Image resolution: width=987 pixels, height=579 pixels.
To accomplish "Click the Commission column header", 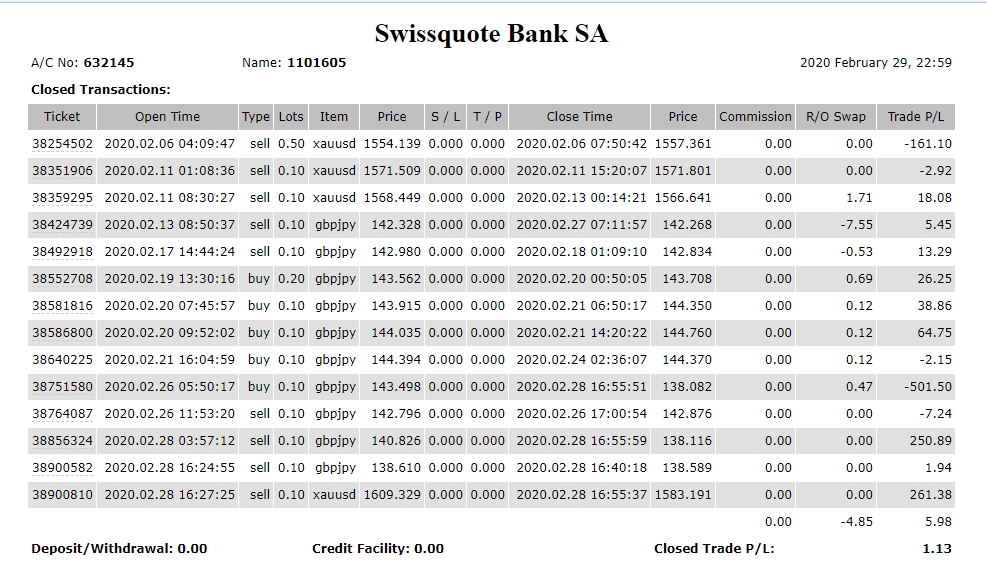I will pos(755,117).
